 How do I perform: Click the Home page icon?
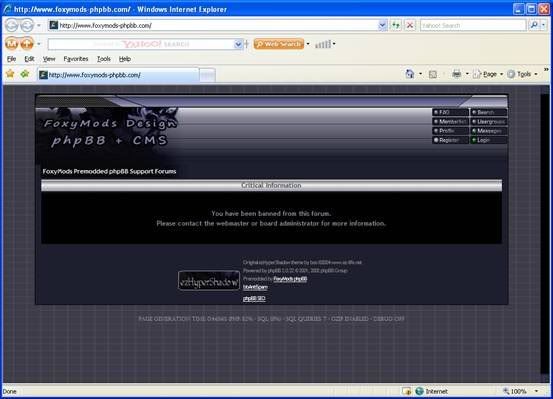(x=409, y=74)
